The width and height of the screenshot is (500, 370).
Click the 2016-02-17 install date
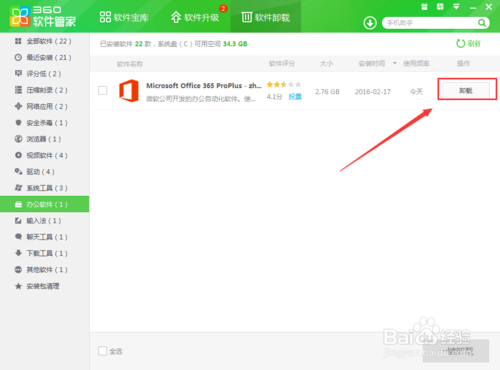click(373, 92)
